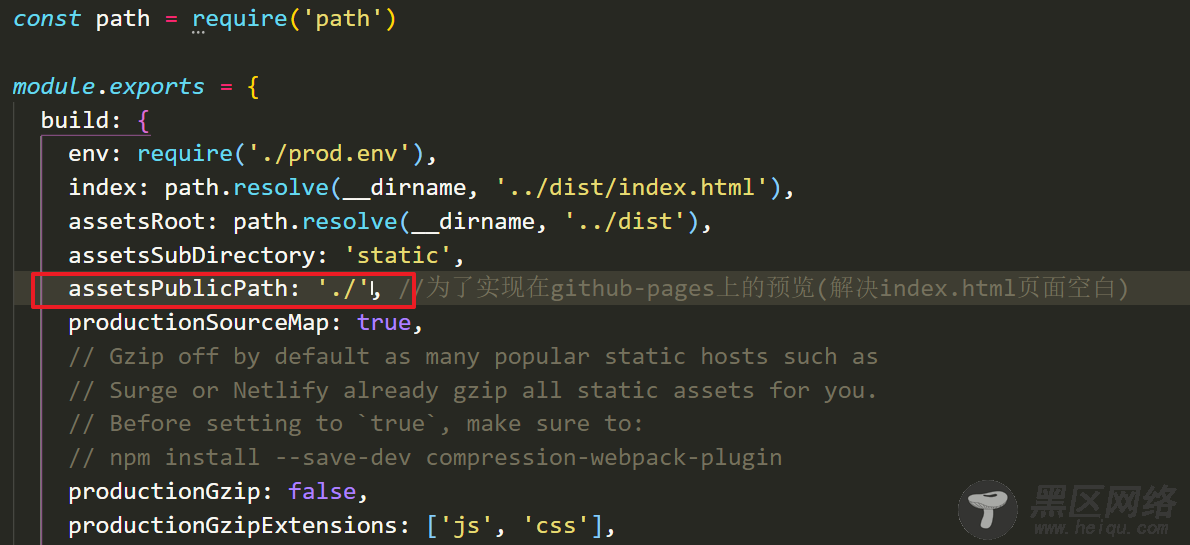Click the "Surge or Netlify" comment line
The width and height of the screenshot is (1190, 545).
click(473, 390)
